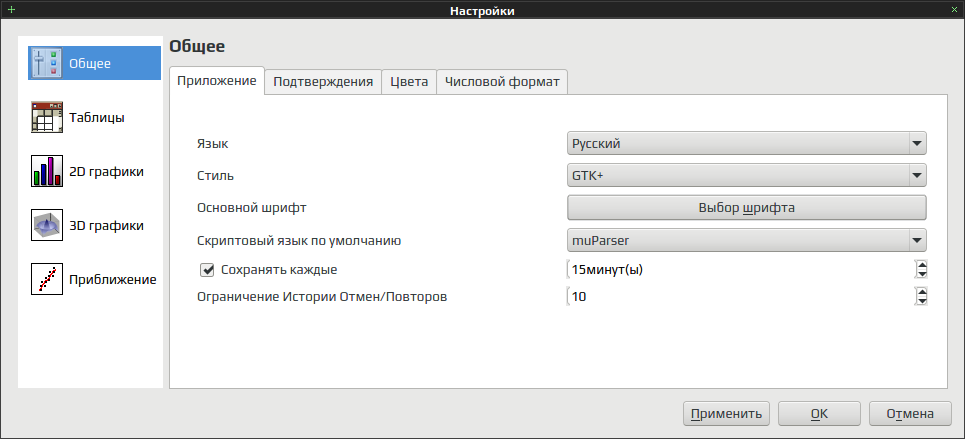Open the Числовой формат tab
The image size is (965, 439).
click(502, 82)
